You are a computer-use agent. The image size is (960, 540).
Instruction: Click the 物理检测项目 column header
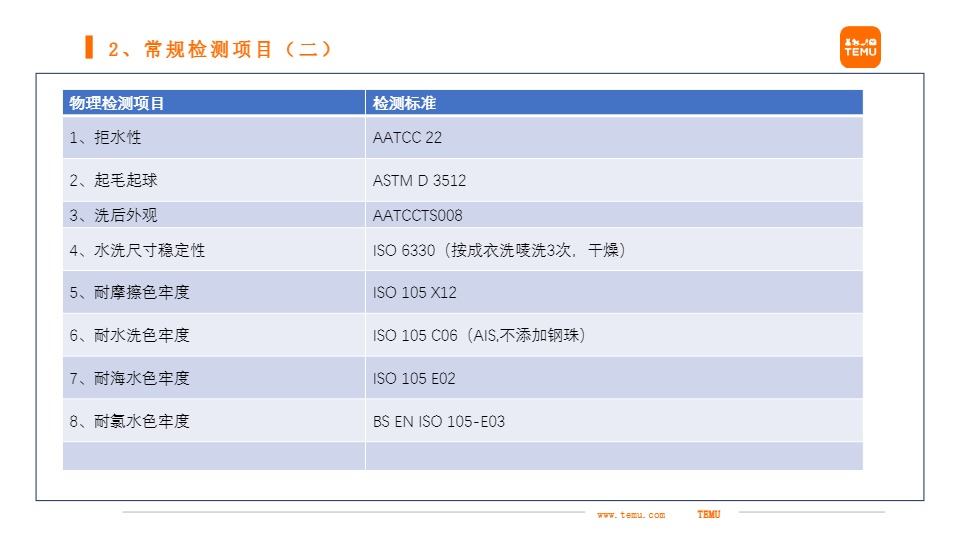(117, 103)
